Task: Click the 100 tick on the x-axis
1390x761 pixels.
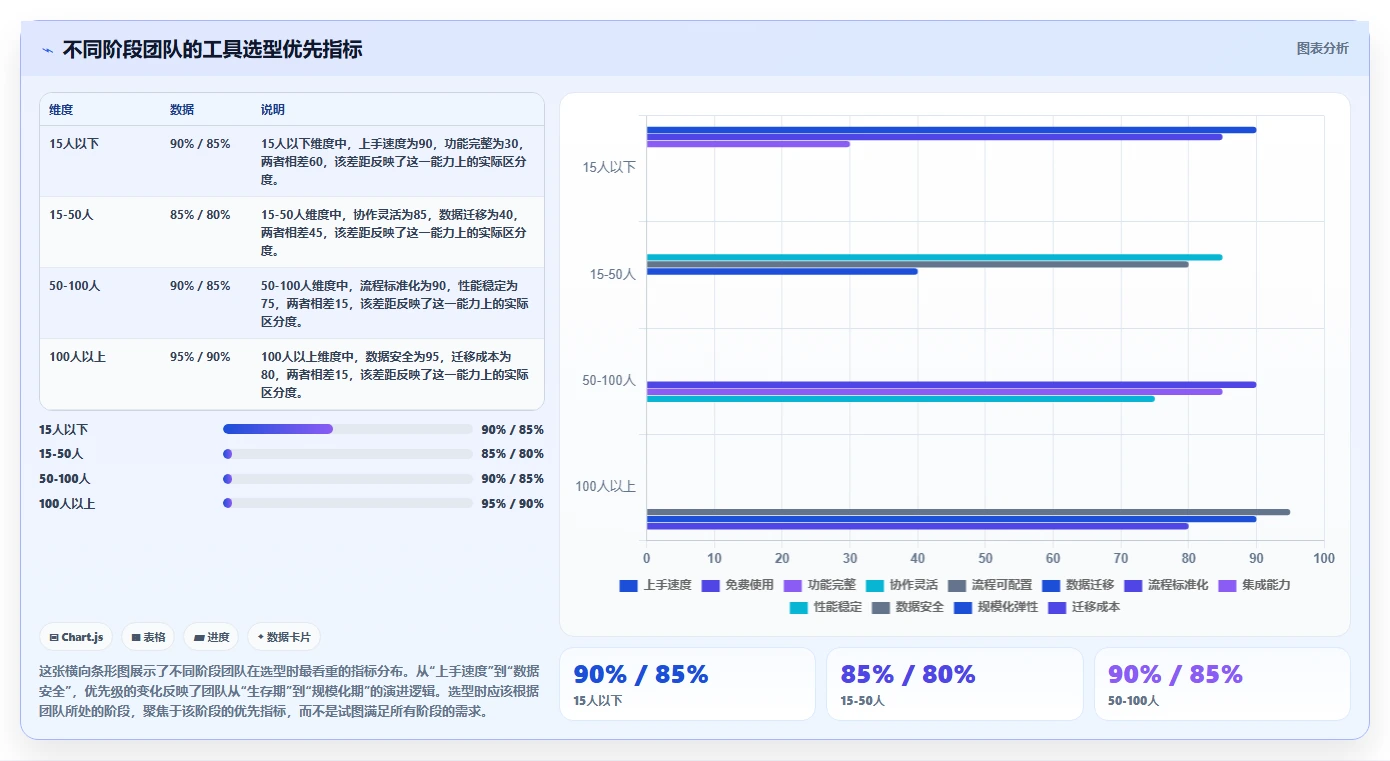Action: pyautogui.click(x=1324, y=558)
